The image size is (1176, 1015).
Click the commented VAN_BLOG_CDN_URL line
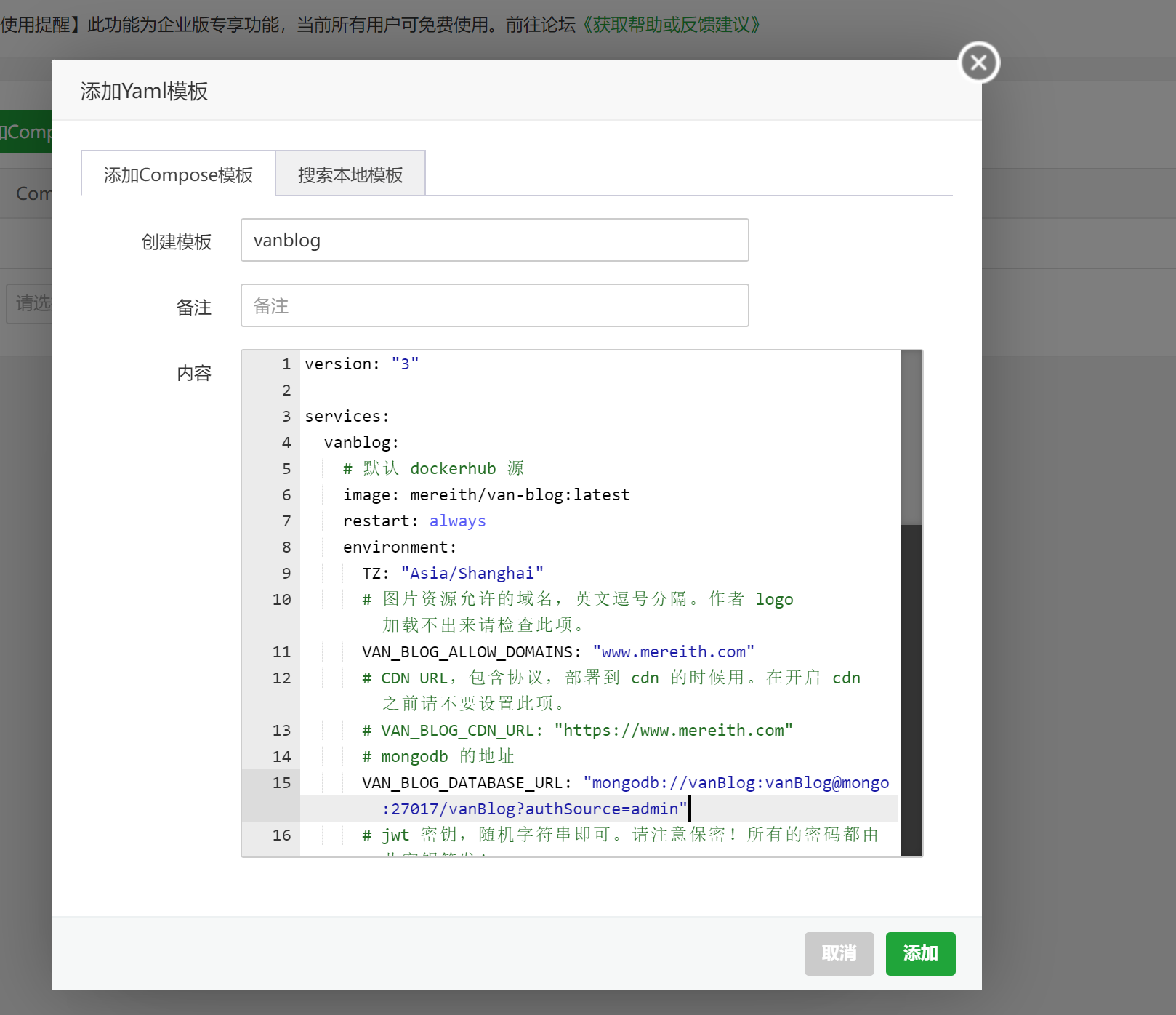(x=577, y=730)
